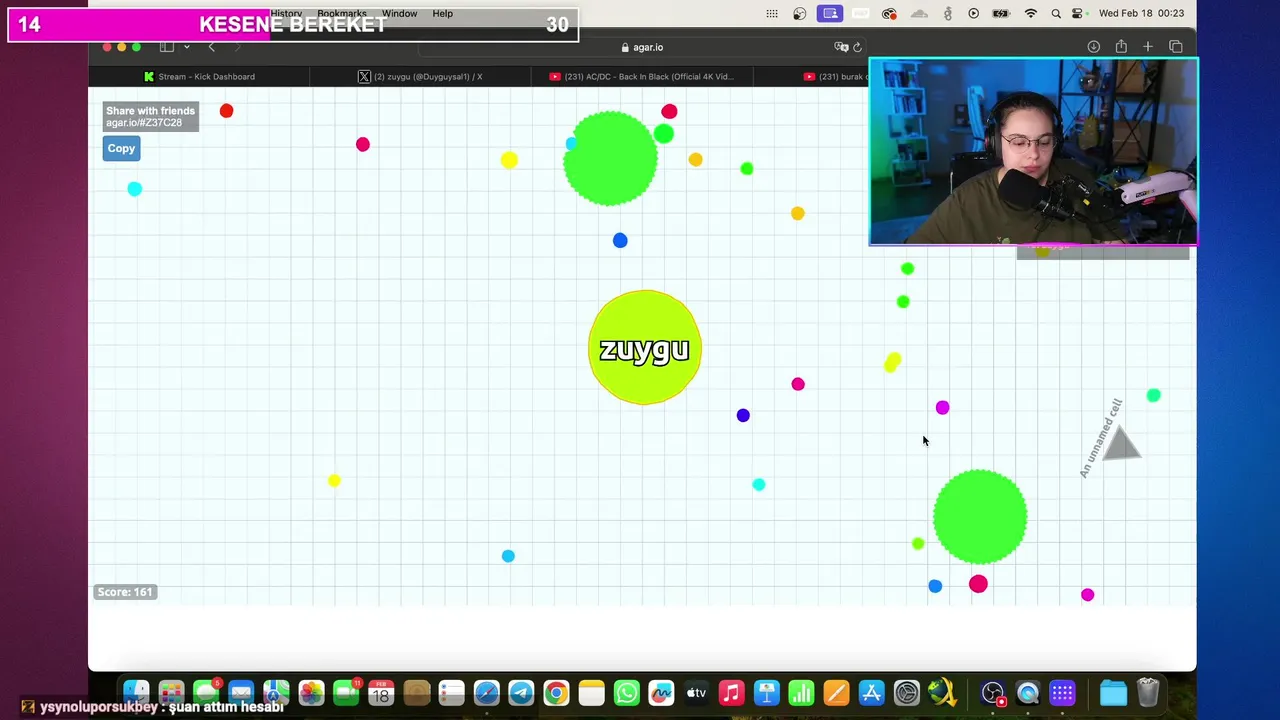Open Reminders from the Dock
This screenshot has height=720, width=1280.
451,693
